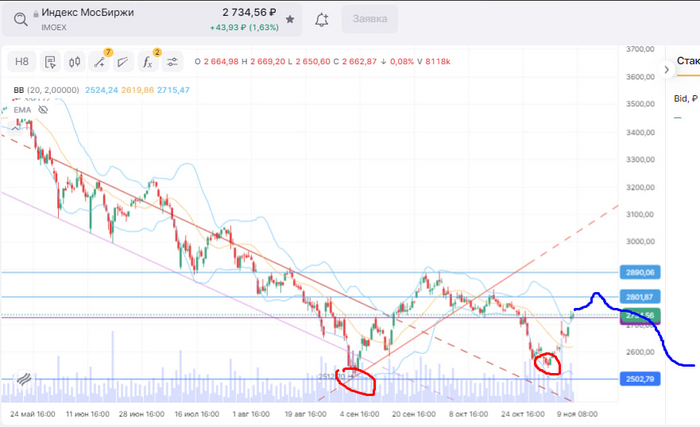Click the 3700,00 price axis label
This screenshot has width=700, height=427.
(640, 49)
